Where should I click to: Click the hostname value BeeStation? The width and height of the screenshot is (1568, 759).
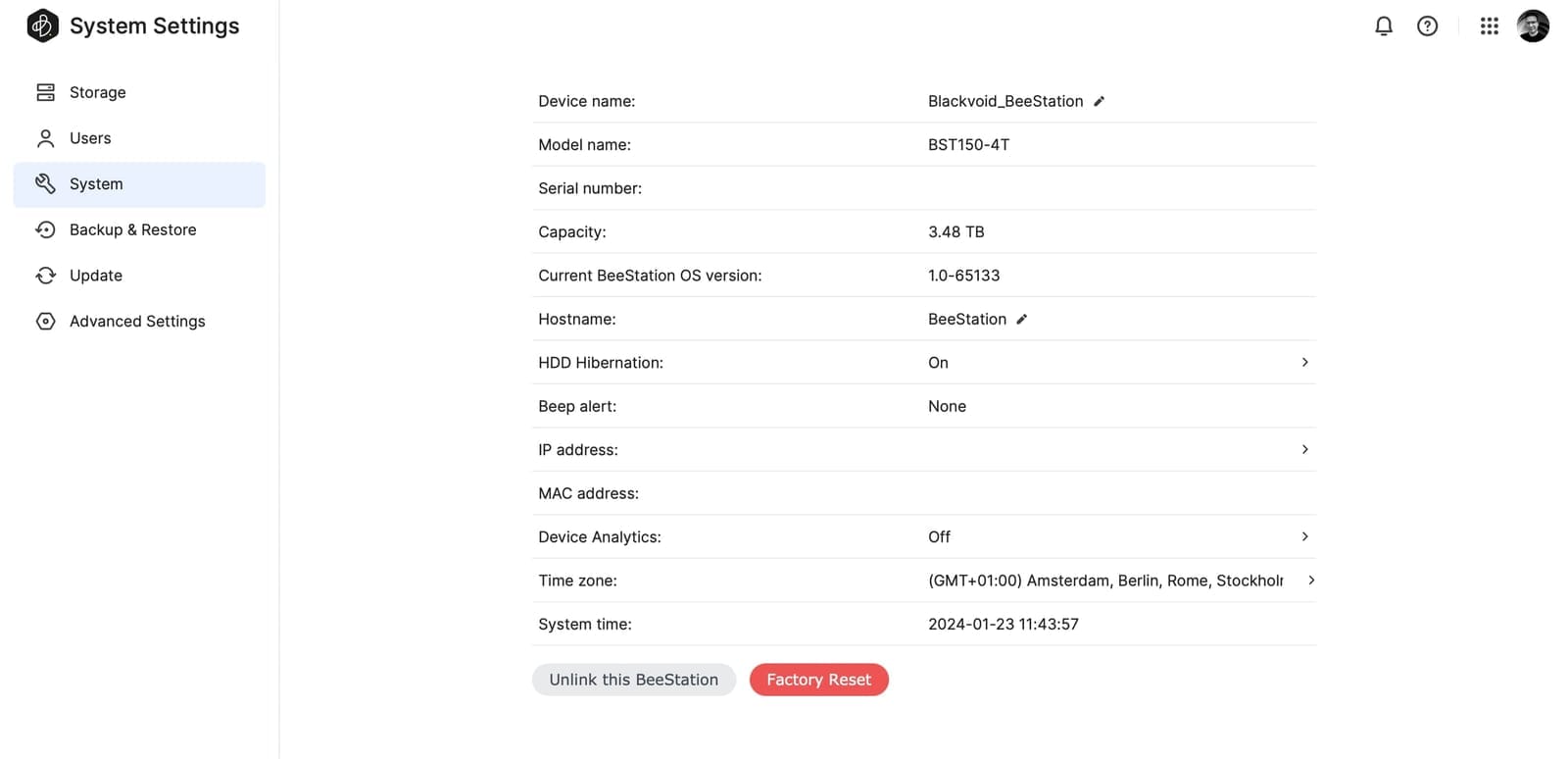[967, 320]
